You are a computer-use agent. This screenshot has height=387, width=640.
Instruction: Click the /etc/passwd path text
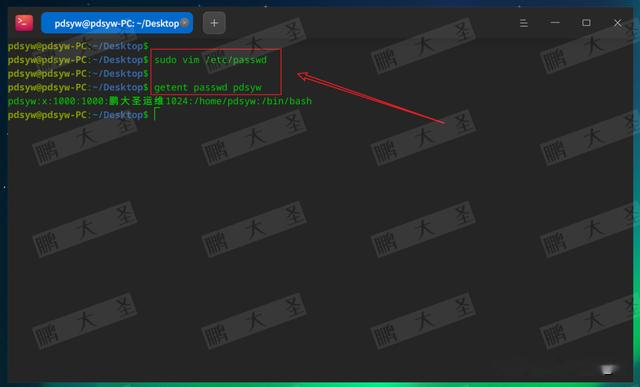pyautogui.click(x=236, y=60)
